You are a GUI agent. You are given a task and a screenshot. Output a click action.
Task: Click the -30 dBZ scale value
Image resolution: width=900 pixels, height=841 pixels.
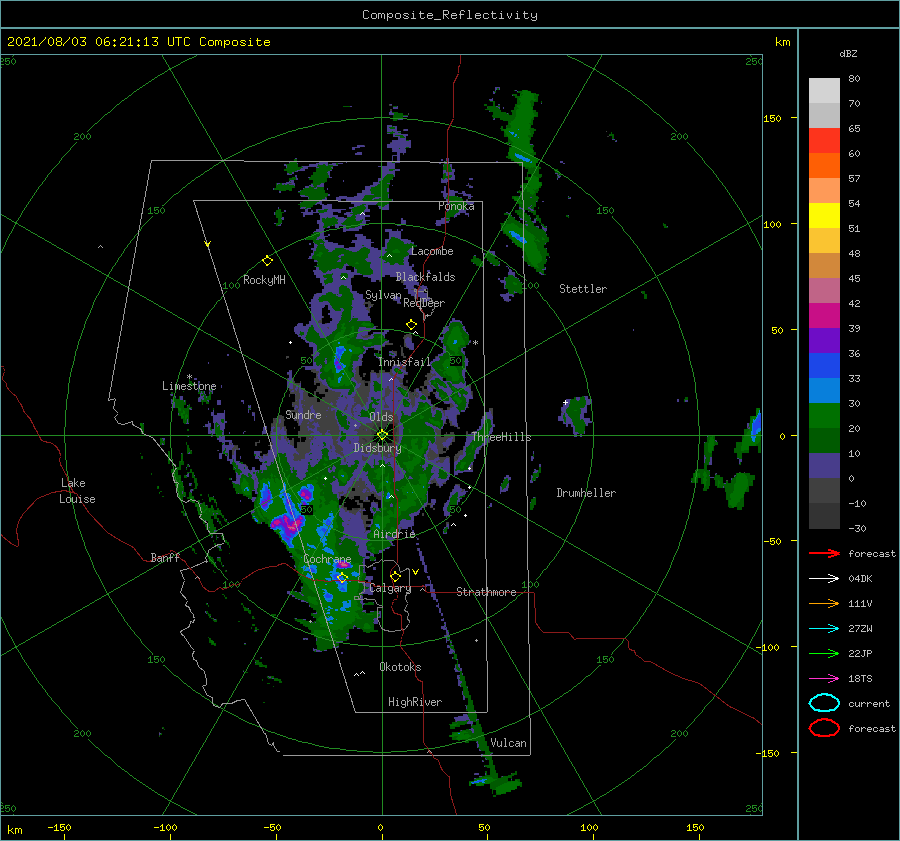[x=857, y=529]
